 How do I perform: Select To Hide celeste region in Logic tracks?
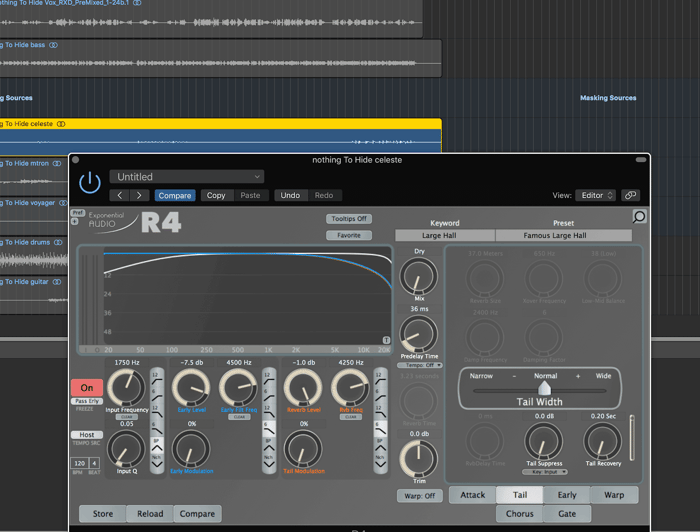click(x=221, y=136)
